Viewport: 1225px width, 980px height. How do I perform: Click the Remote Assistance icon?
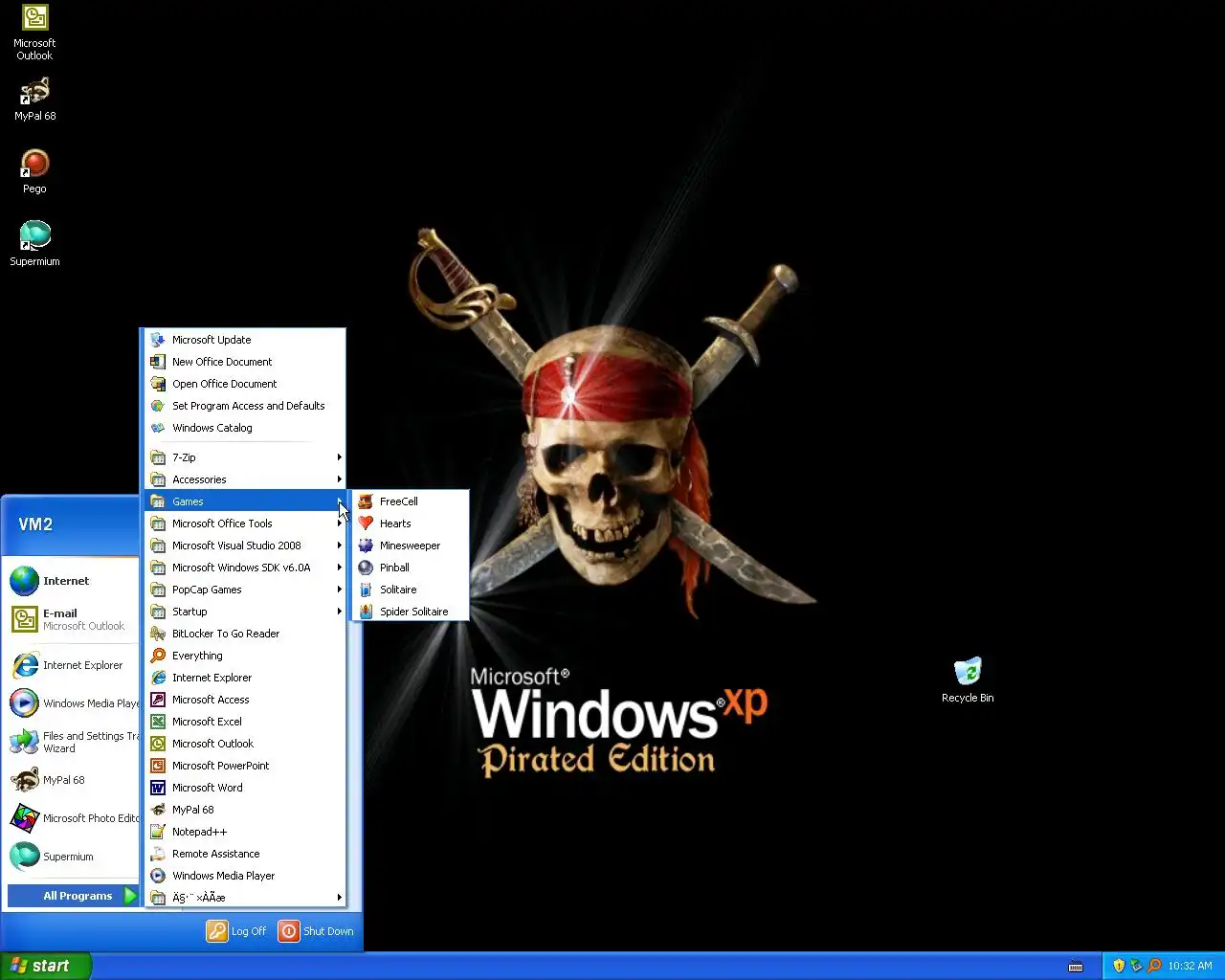(158, 854)
